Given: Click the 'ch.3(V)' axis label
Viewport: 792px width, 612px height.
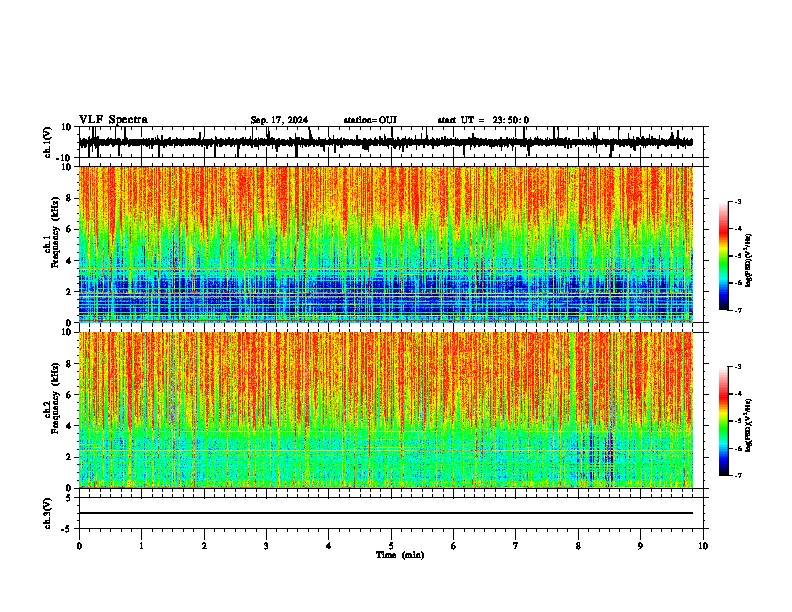Looking at the screenshot, I should (x=48, y=514).
